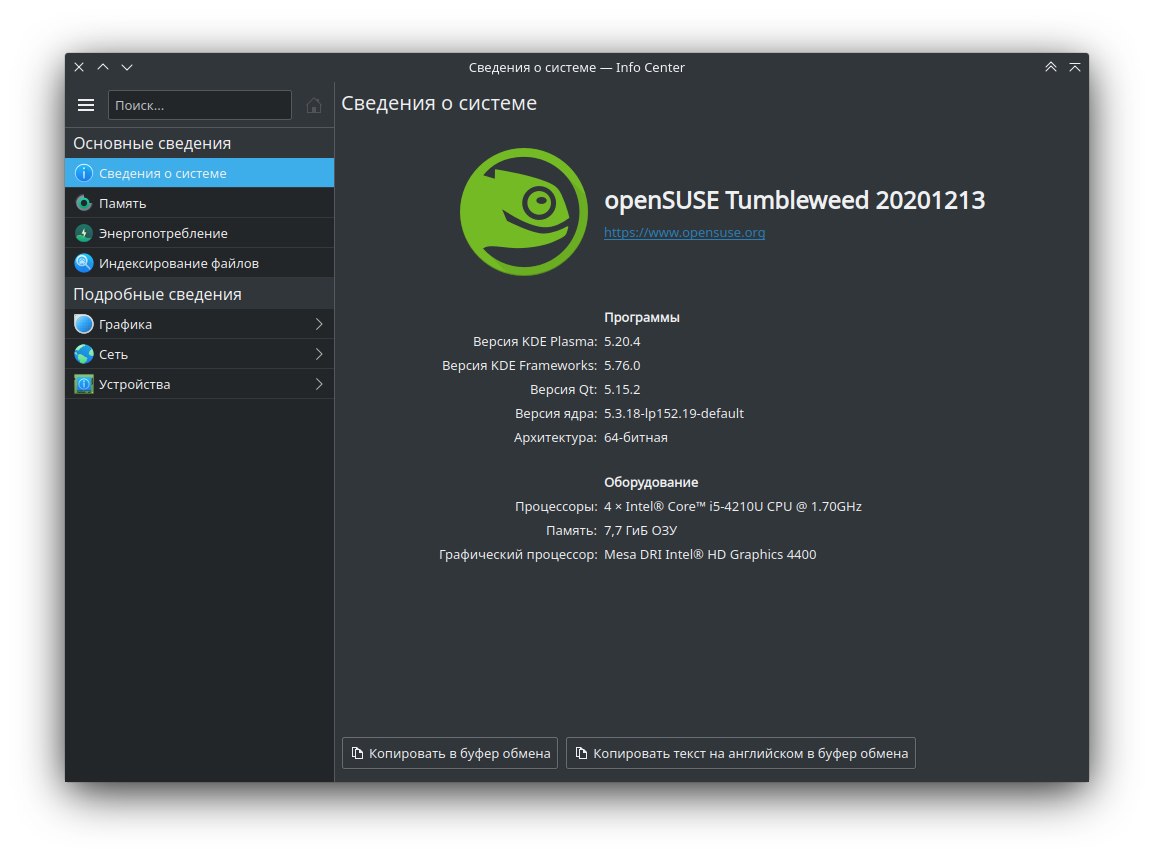Click the Графика blue sphere icon
Viewport: 1154px width, 859px height.
[84, 324]
